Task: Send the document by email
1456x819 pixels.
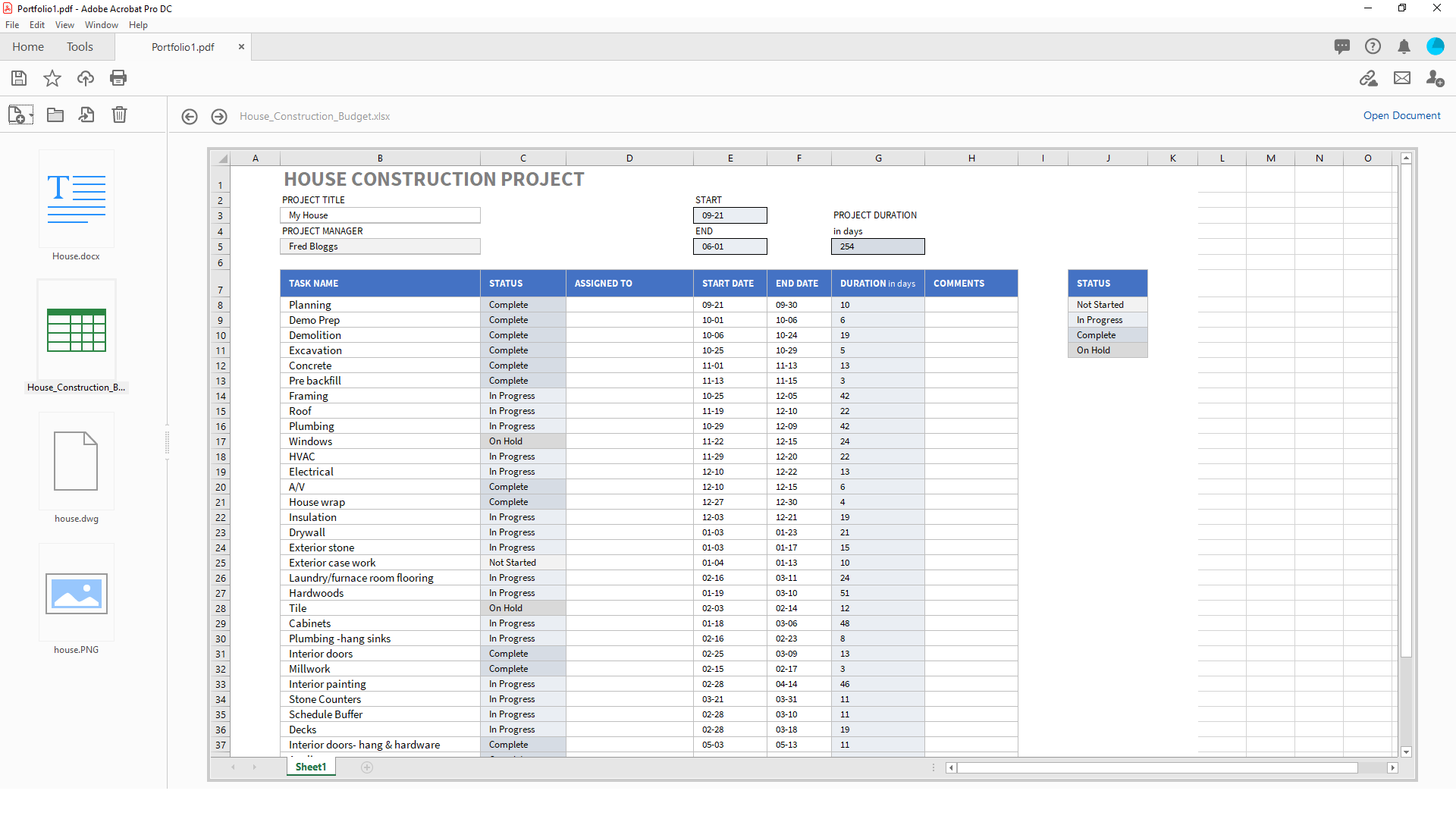Action: 1402,78
